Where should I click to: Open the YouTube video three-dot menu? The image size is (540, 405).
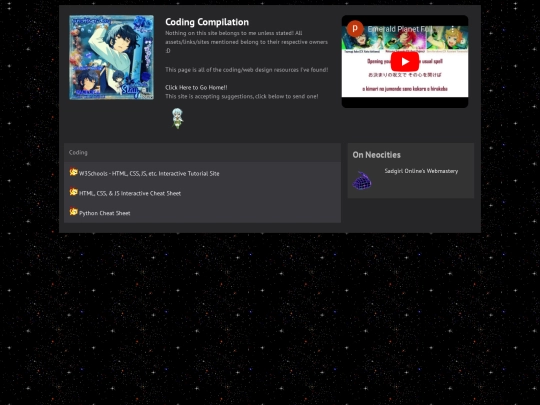click(453, 29)
